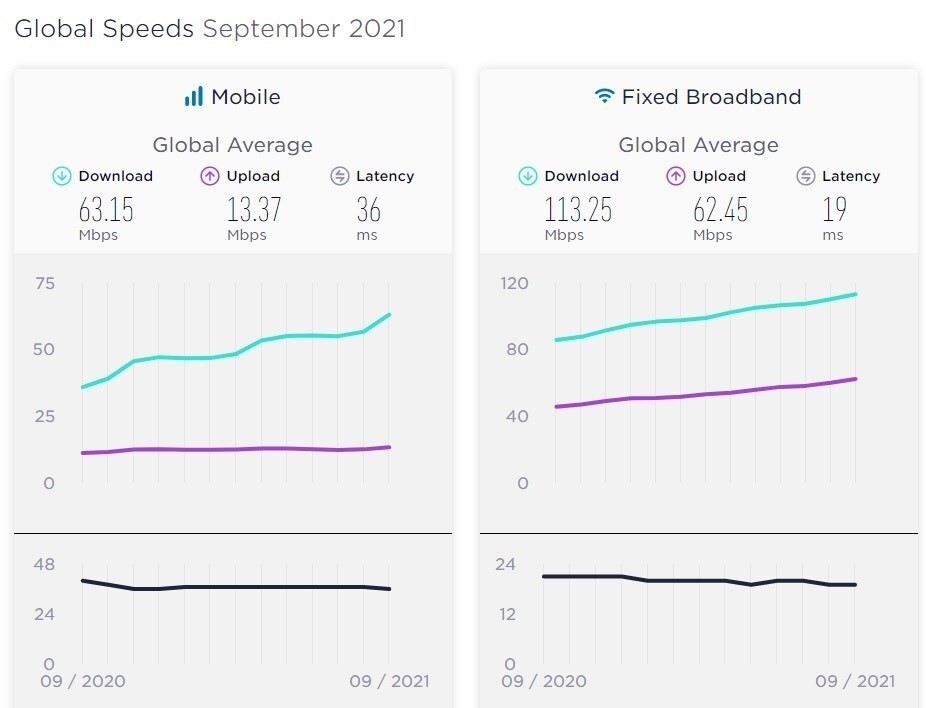Select the Fixed Broadband heading label
The image size is (926, 708).
pyautogui.click(x=712, y=97)
